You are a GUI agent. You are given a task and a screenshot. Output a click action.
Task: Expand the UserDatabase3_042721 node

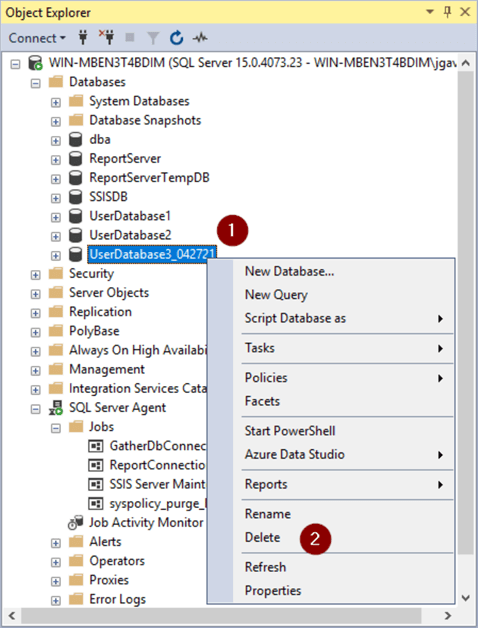point(56,256)
